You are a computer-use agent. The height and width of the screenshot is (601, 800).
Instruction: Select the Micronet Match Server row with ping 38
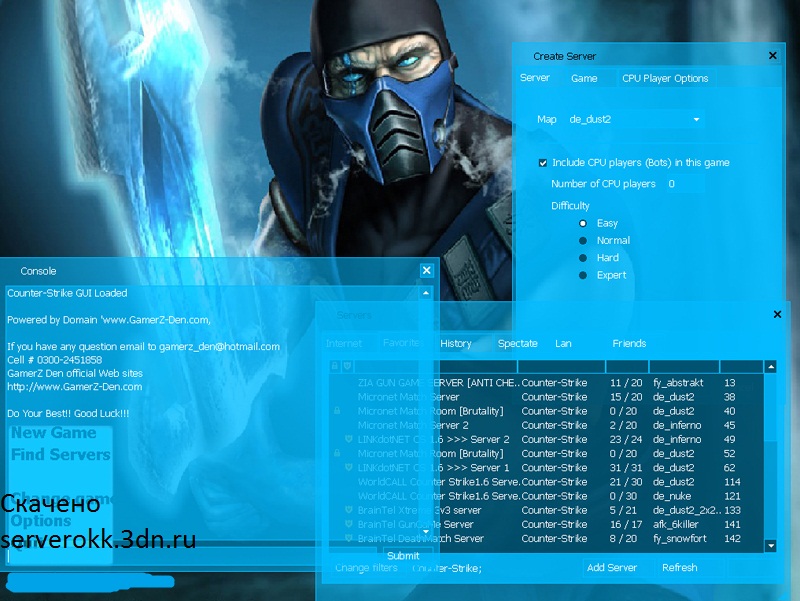tap(546, 397)
